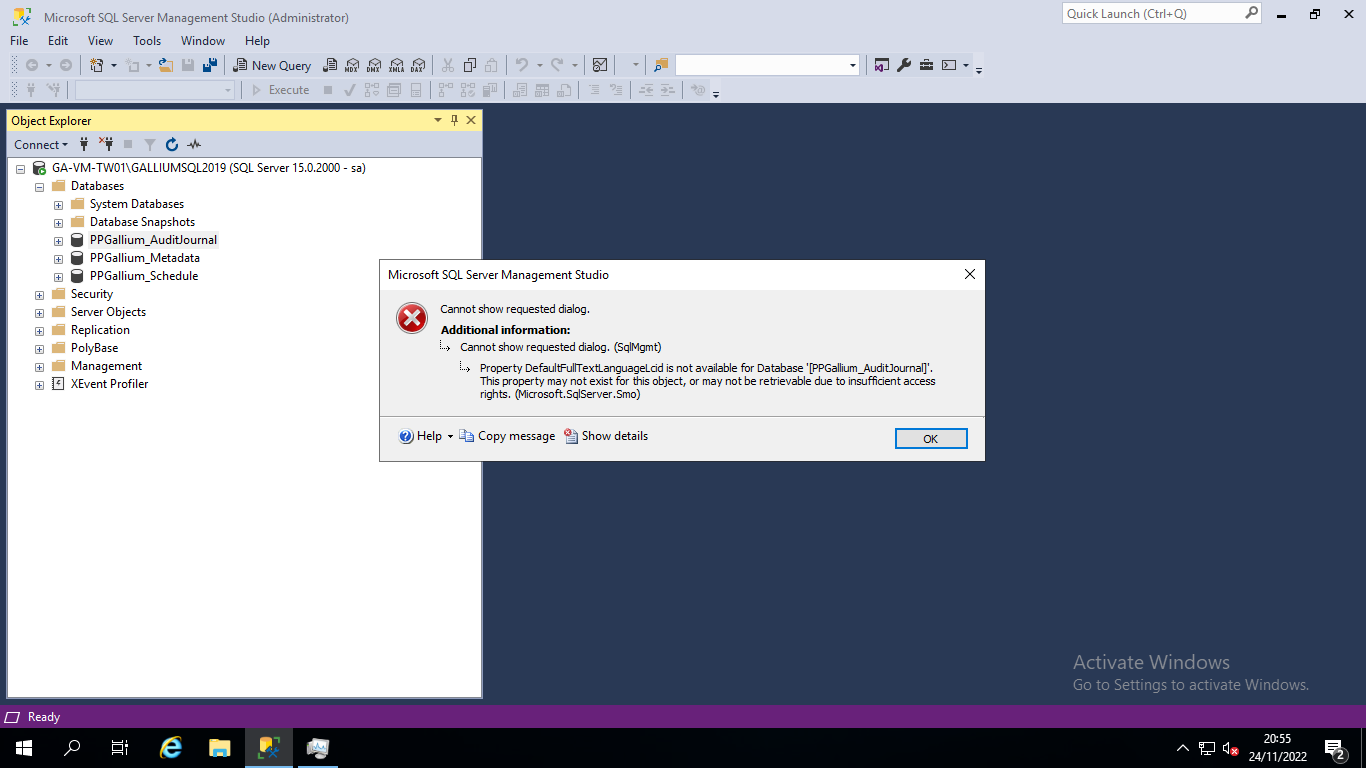
Task: Click the Undo arrow icon
Action: click(521, 65)
